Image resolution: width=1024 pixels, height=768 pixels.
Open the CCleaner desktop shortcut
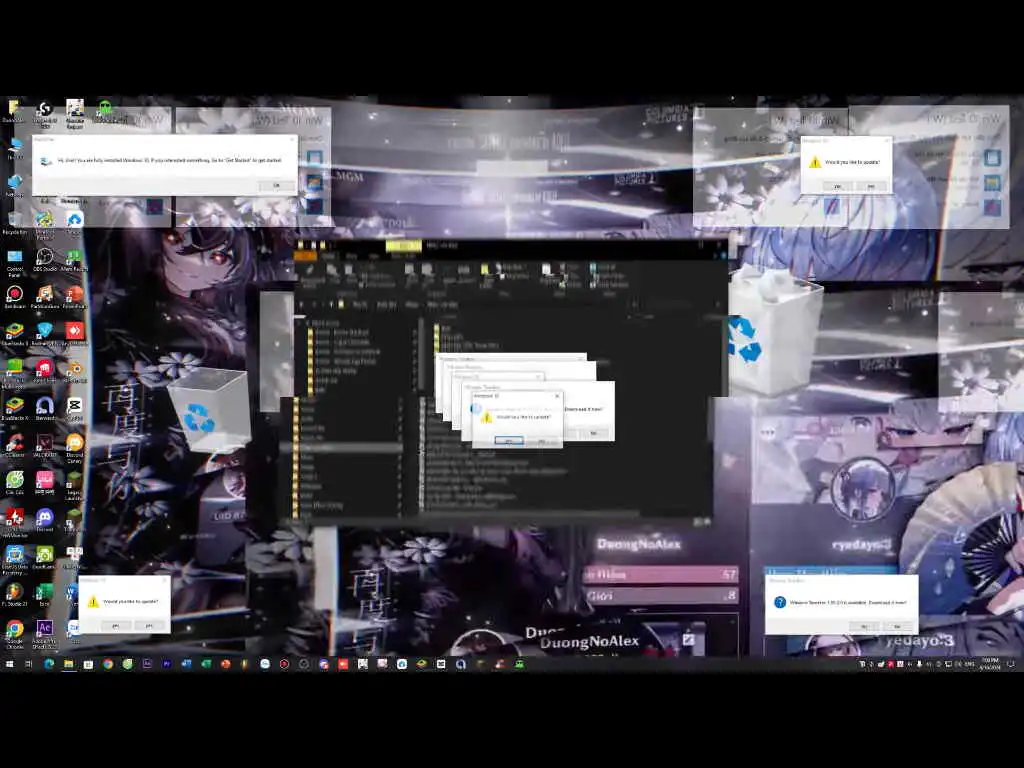14,443
